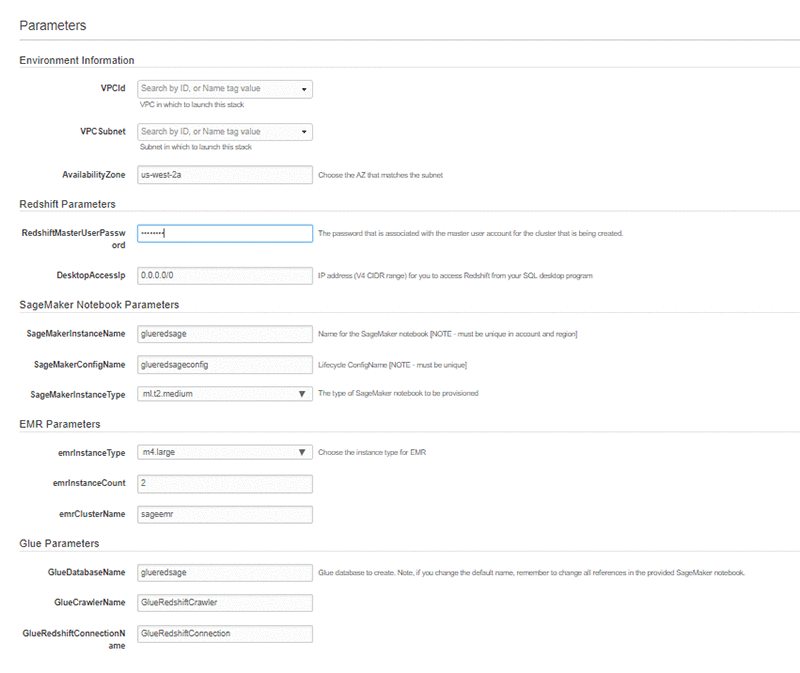This screenshot has height=673, width=800.
Task: Click 'VPC in which to launch this stack' hint
Action: click(x=192, y=105)
